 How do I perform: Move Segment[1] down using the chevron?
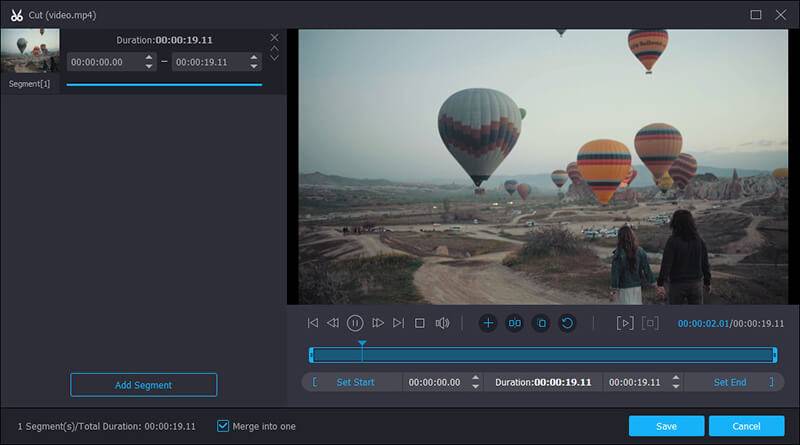tap(275, 58)
